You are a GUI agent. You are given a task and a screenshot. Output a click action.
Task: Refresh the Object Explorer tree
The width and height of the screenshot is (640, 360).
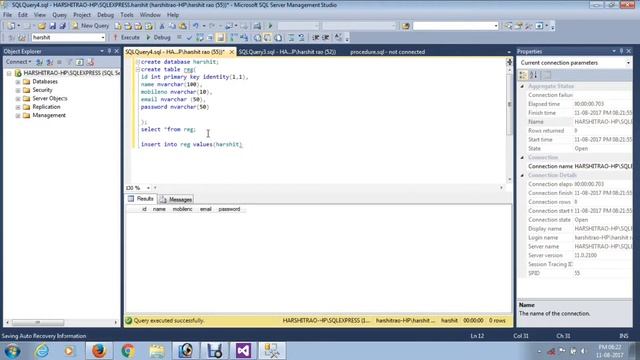[80, 62]
